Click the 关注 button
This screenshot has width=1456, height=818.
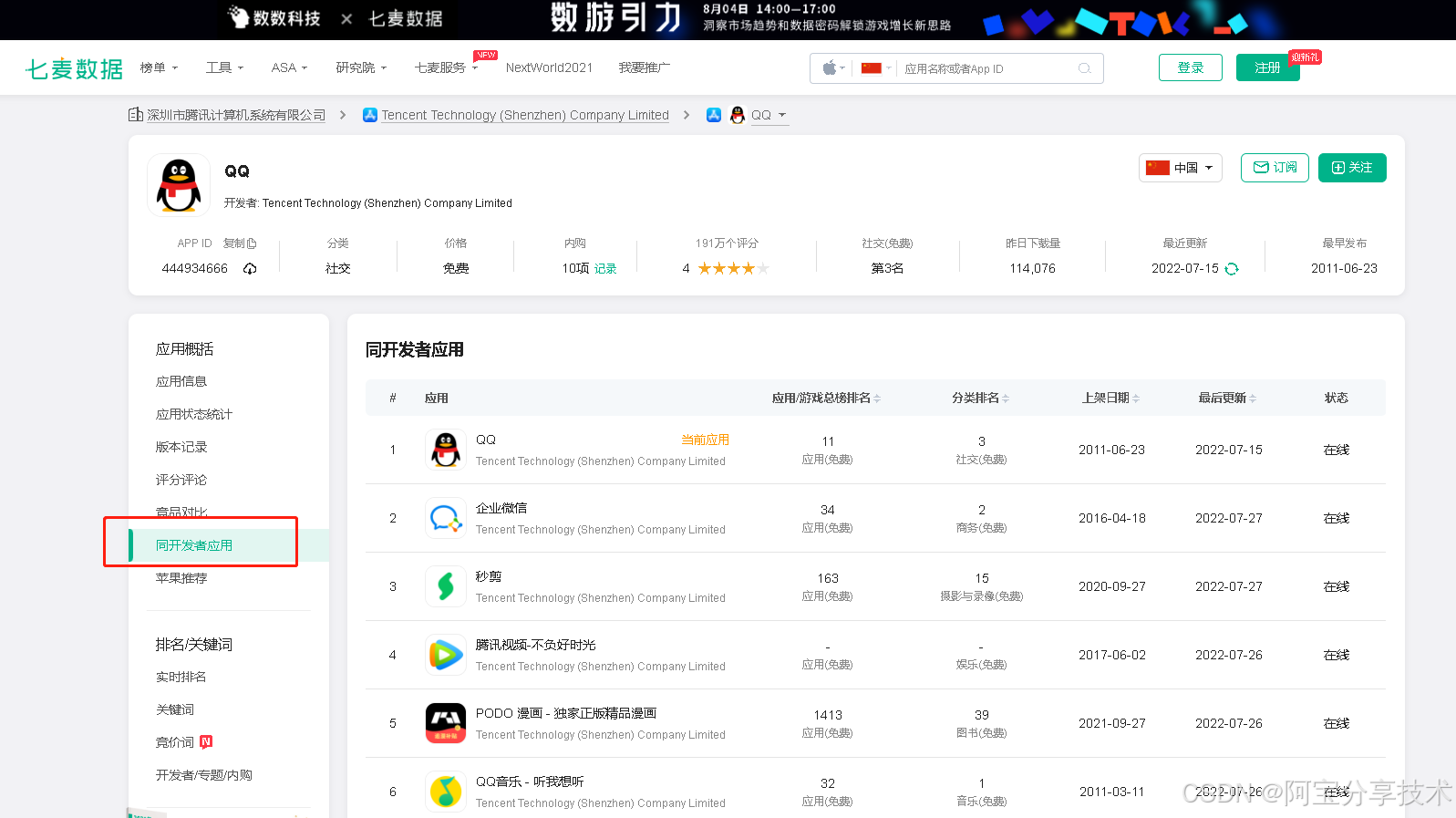click(x=1352, y=168)
